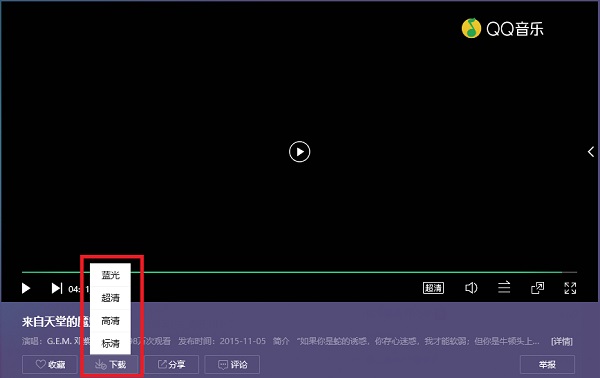Choose 超清 in the download menu
Viewport: 600px width, 378px height.
click(110, 298)
